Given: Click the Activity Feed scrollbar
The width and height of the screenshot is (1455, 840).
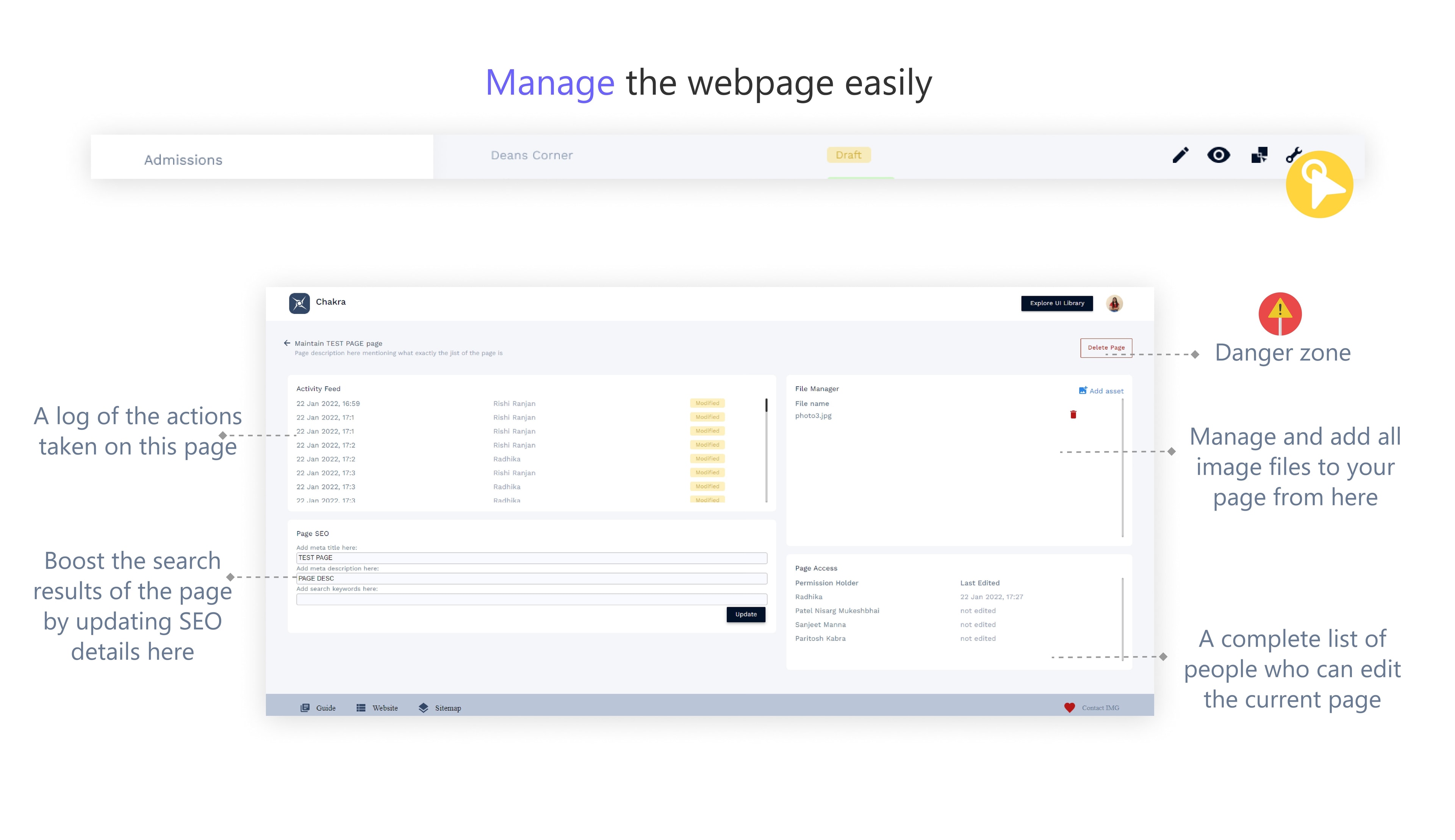Looking at the screenshot, I should [766, 450].
